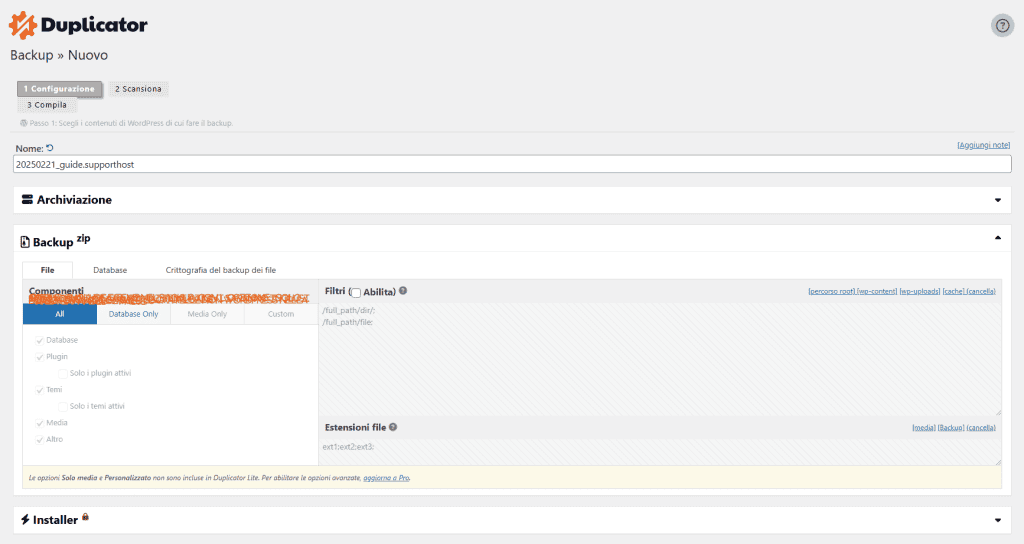
Task: Toggle the Database component checkbox
Action: click(39, 340)
